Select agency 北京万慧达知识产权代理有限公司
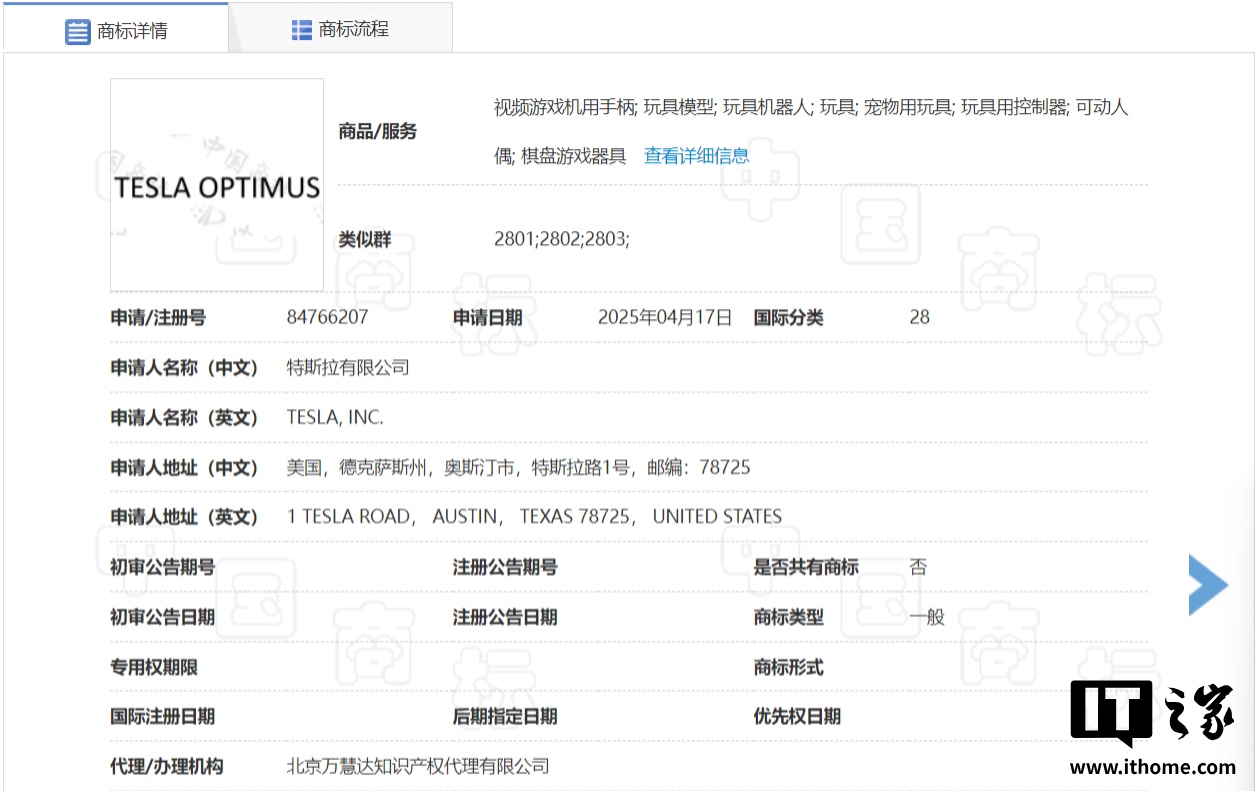Screen dimensions: 1255x791 pos(418,767)
